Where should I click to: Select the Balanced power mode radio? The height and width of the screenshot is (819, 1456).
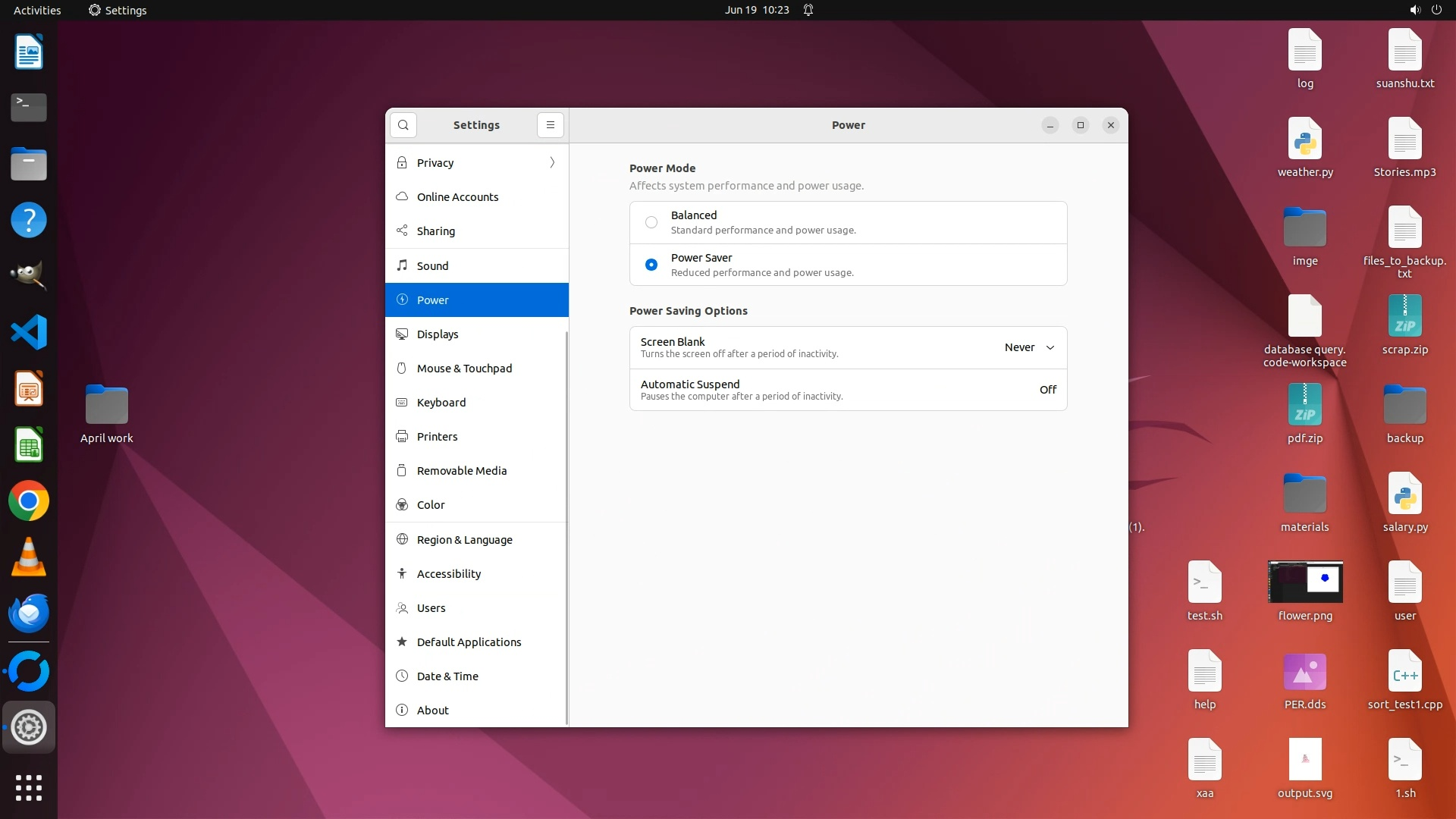pos(651,222)
